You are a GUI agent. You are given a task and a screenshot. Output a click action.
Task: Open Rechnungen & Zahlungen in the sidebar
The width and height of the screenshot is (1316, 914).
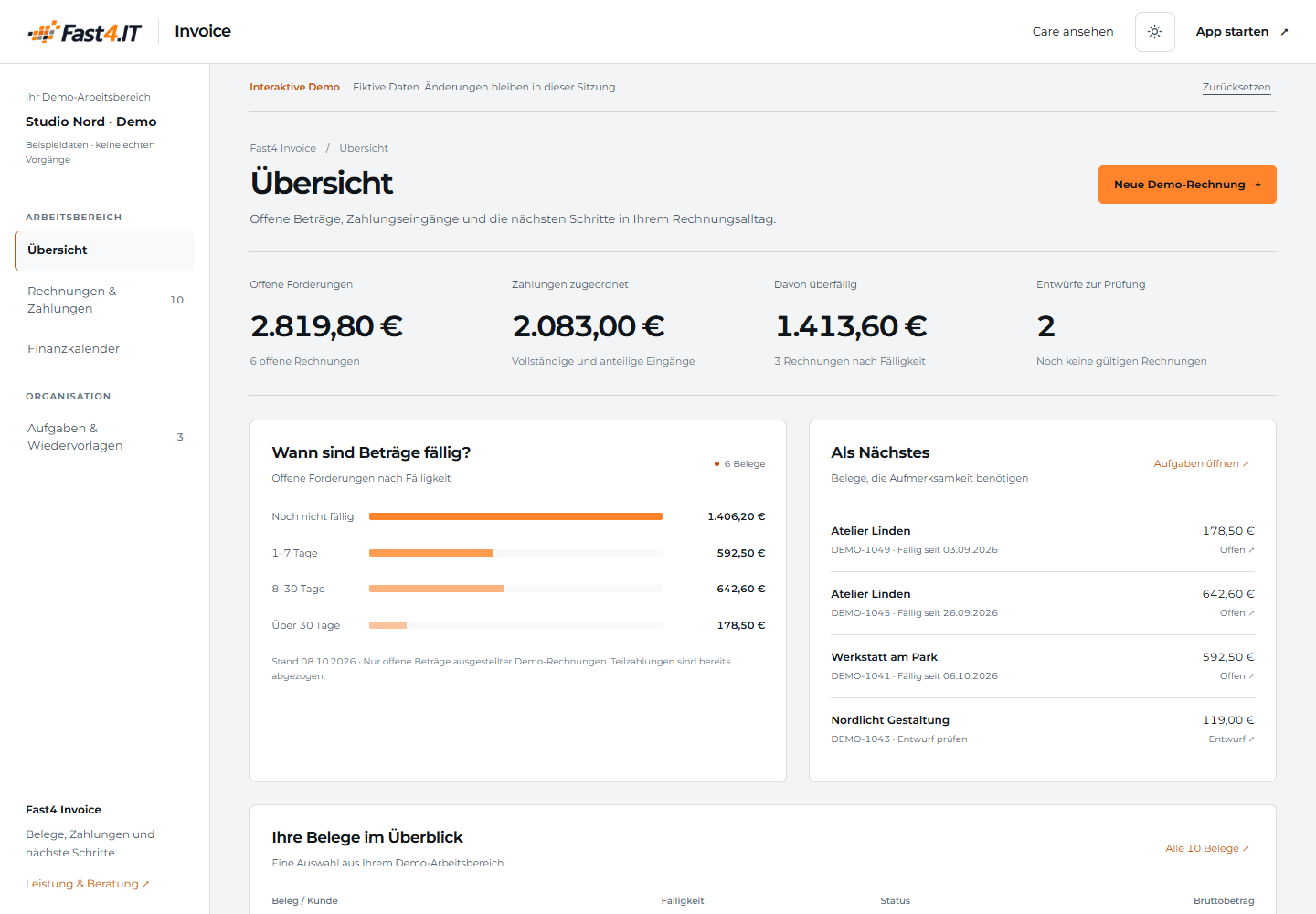coord(105,300)
